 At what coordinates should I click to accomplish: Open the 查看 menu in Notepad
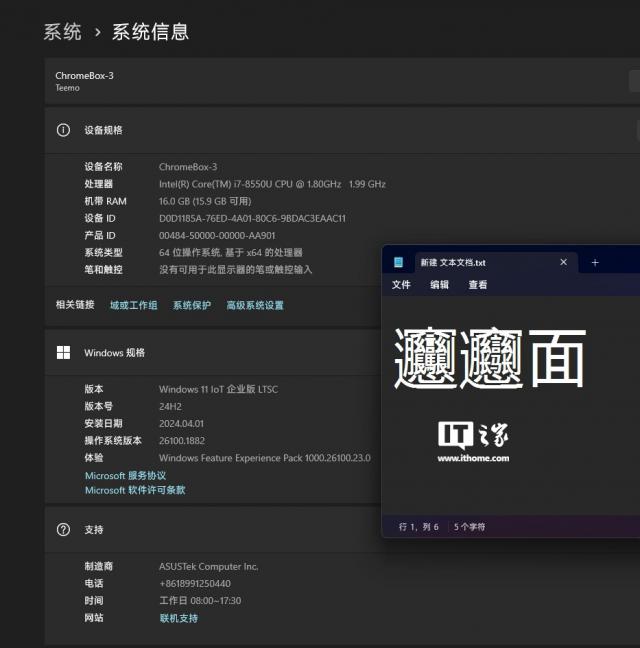tap(478, 285)
